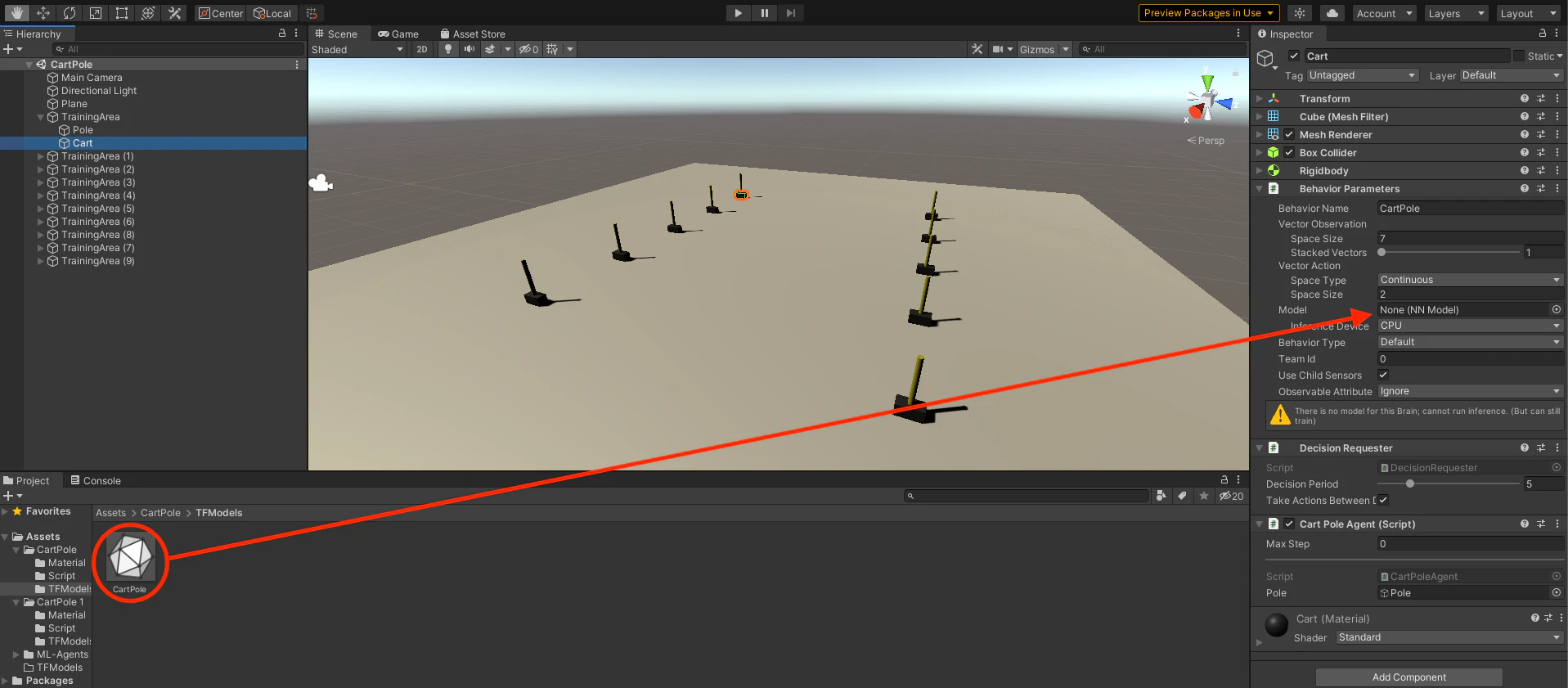The image size is (1568, 688).
Task: Select the combined Transform tool
Action: click(x=148, y=13)
